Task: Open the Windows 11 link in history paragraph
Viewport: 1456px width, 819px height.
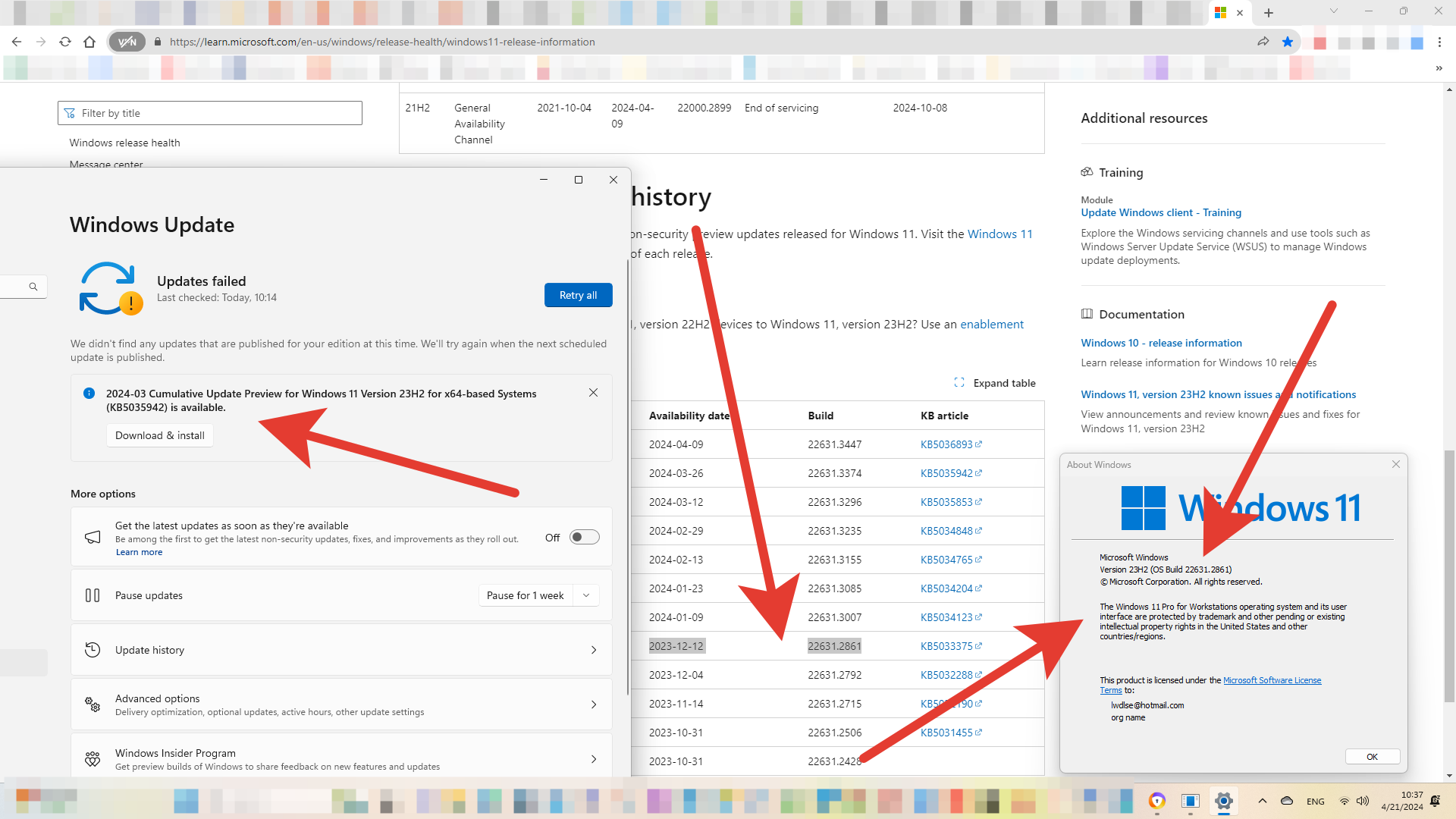Action: pos(1000,234)
